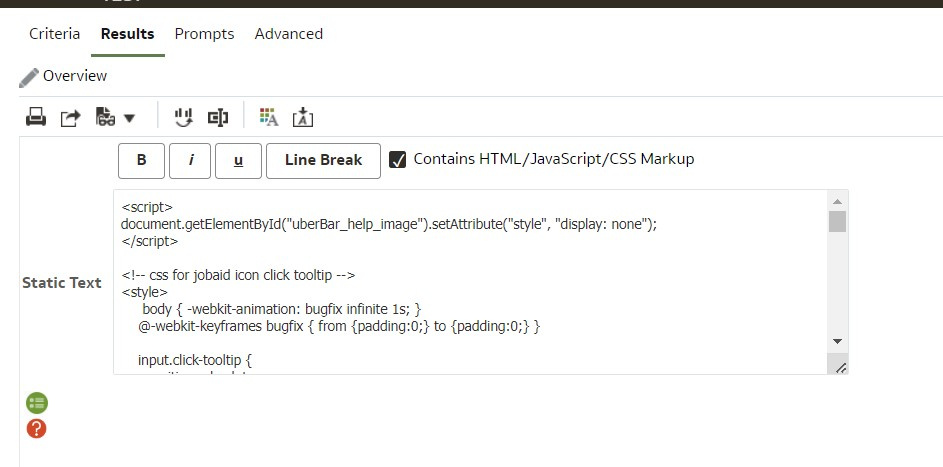Export this analysis using arrow icon
The height and width of the screenshot is (467, 943).
pyautogui.click(x=70, y=117)
